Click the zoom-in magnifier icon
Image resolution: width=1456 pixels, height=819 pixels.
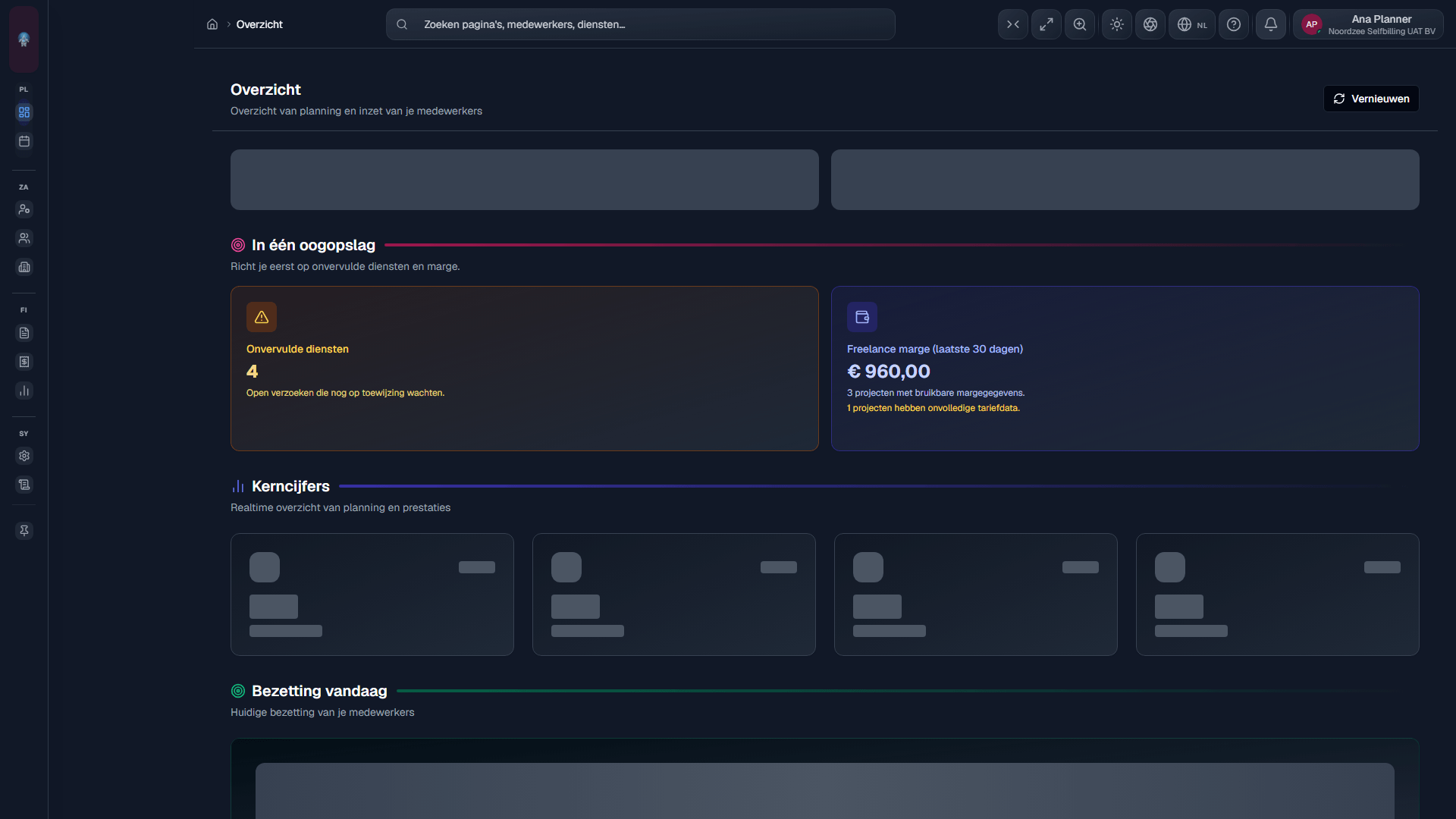pos(1080,24)
